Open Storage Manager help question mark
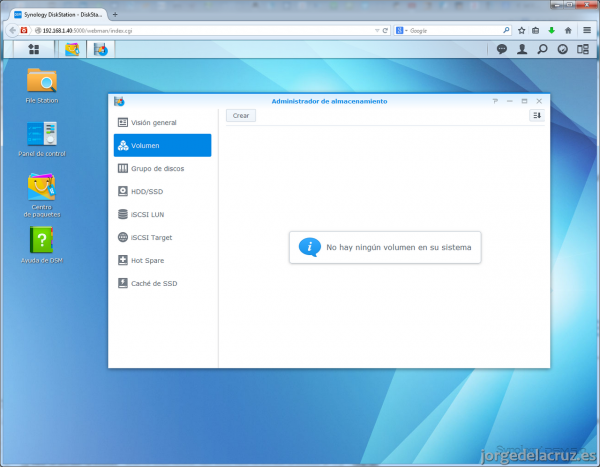The width and height of the screenshot is (600, 467). [495, 101]
